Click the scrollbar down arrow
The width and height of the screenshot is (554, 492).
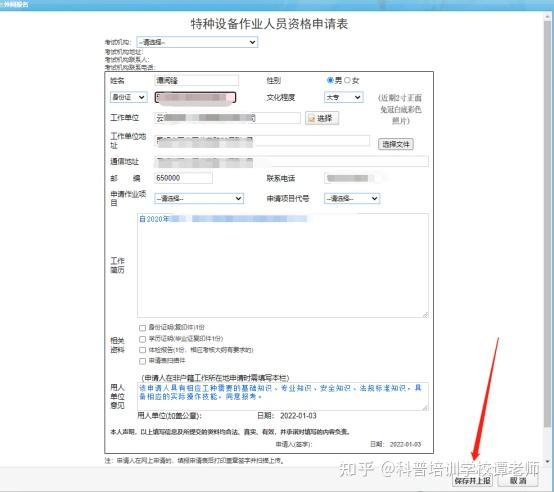point(548,461)
